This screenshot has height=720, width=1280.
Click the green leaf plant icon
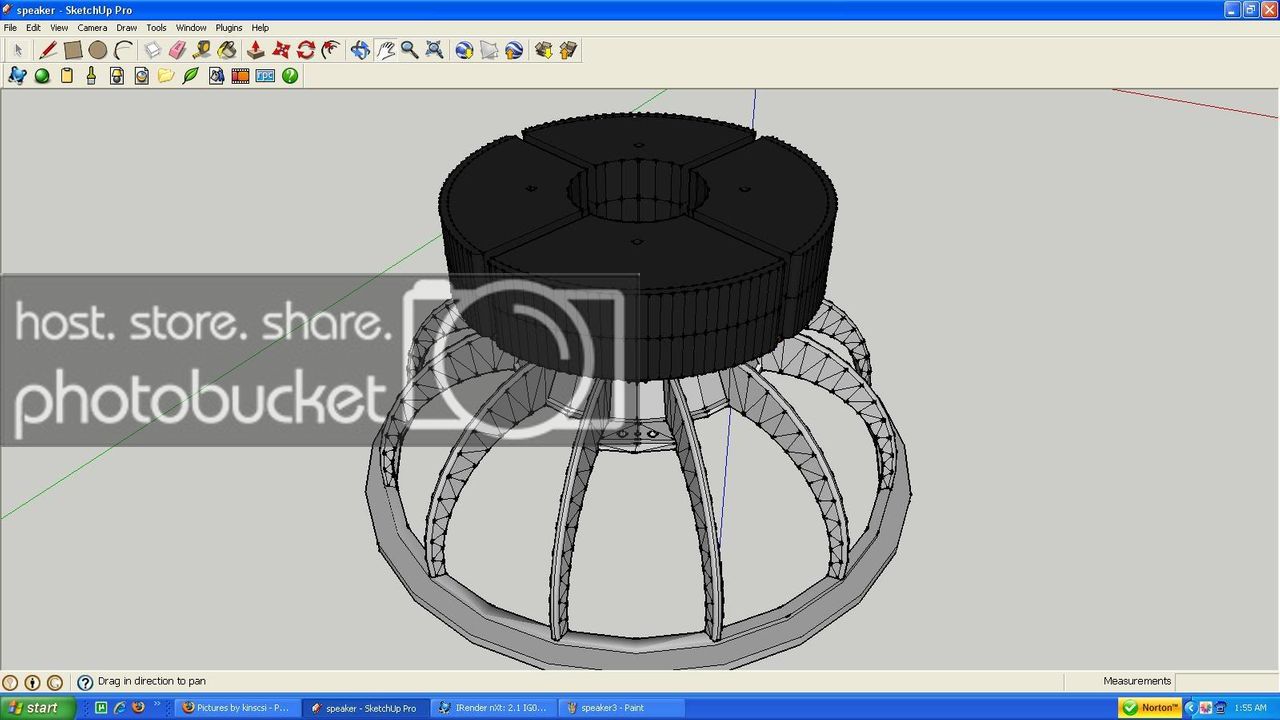[191, 75]
